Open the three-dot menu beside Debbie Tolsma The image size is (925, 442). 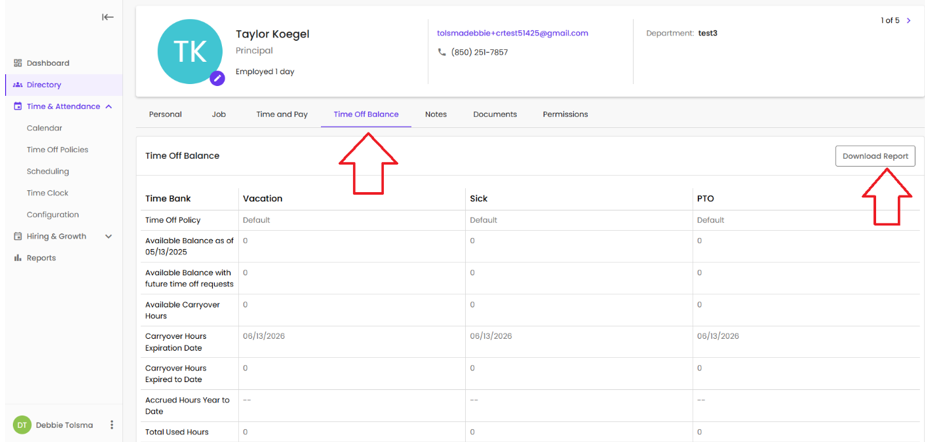coord(112,425)
